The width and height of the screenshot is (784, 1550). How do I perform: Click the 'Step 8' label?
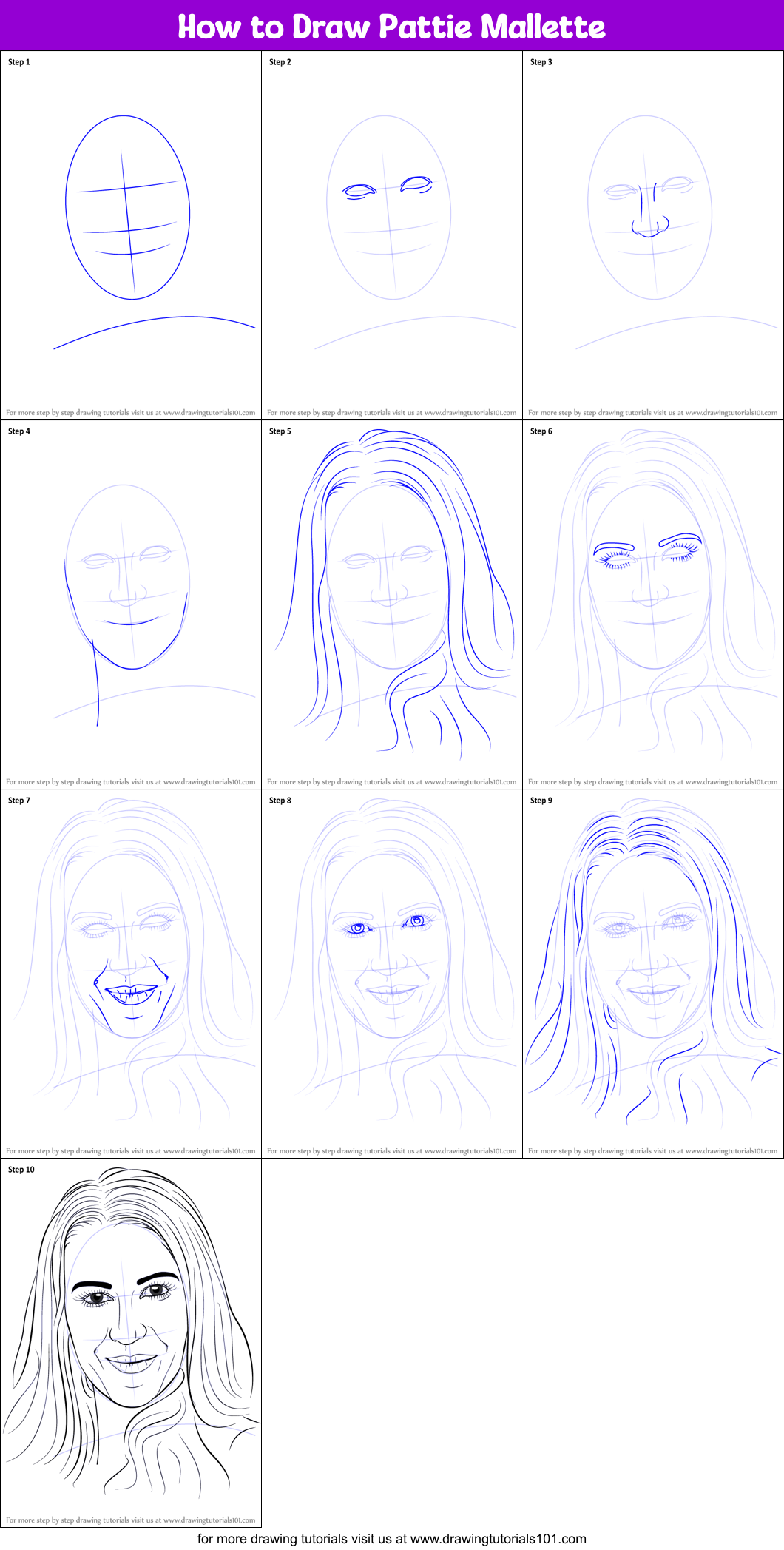(280, 801)
